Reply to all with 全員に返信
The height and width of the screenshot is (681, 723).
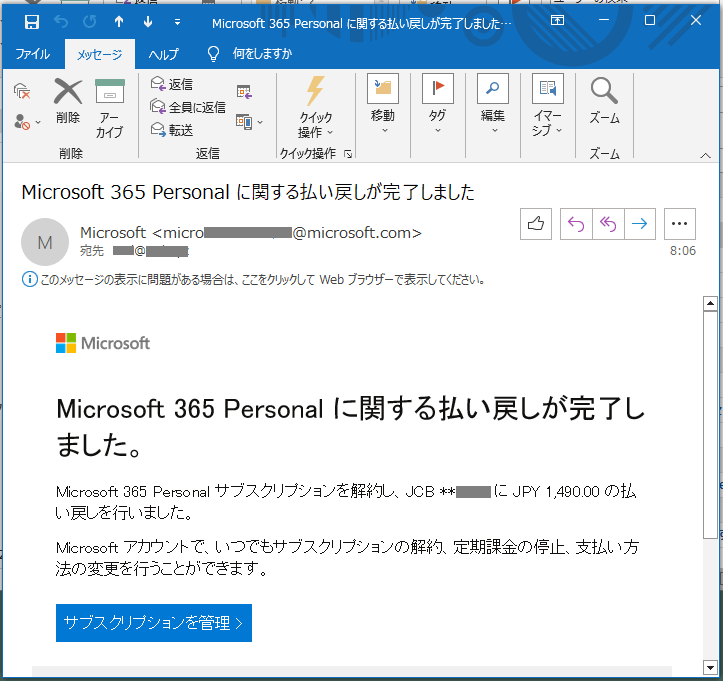[188, 107]
